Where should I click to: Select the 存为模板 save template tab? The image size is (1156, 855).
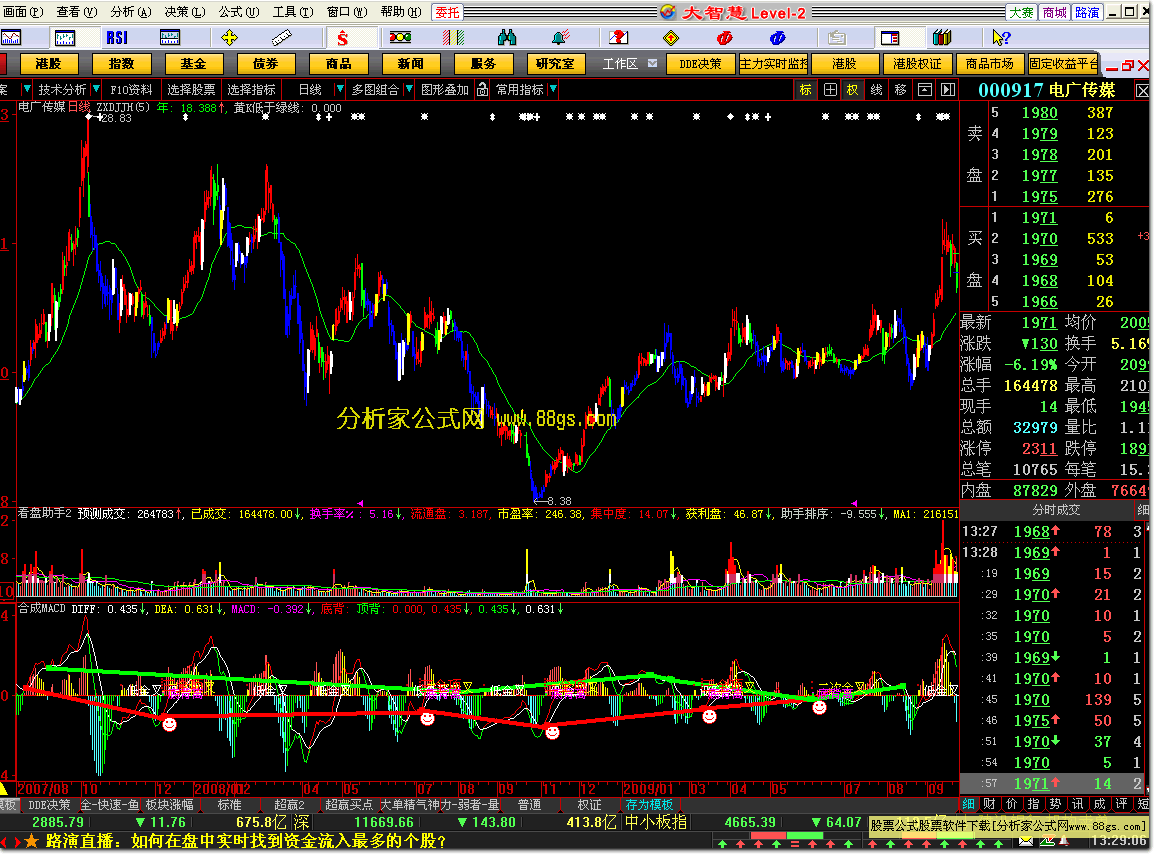[649, 805]
